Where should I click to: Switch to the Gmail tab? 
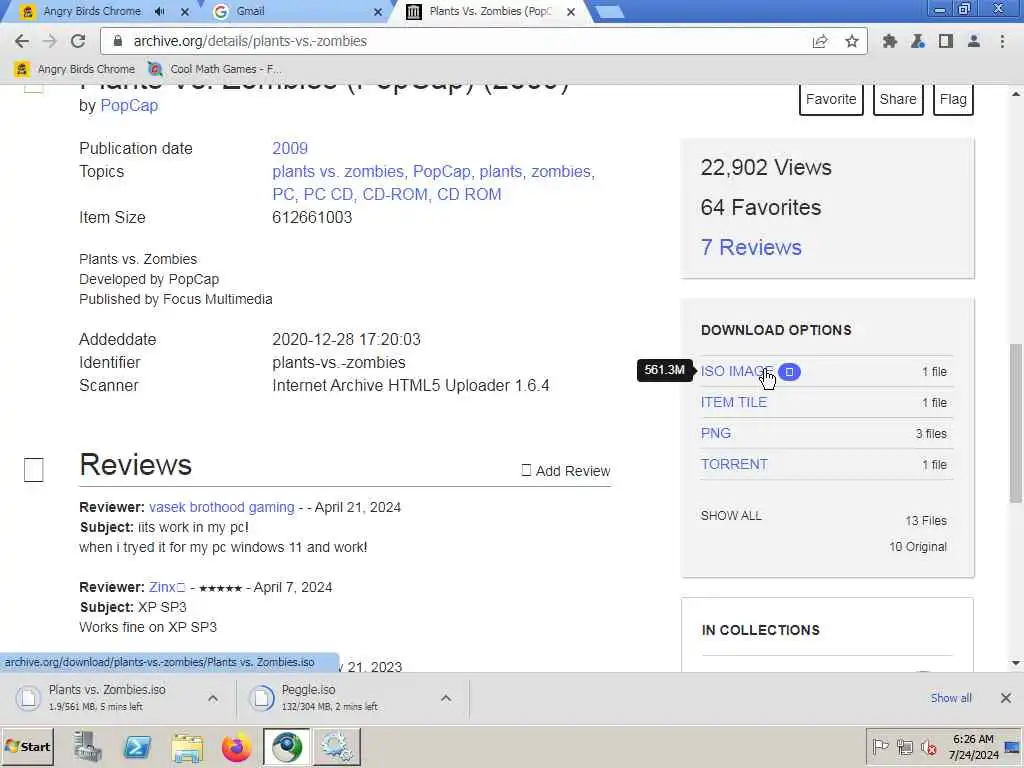click(x=250, y=11)
